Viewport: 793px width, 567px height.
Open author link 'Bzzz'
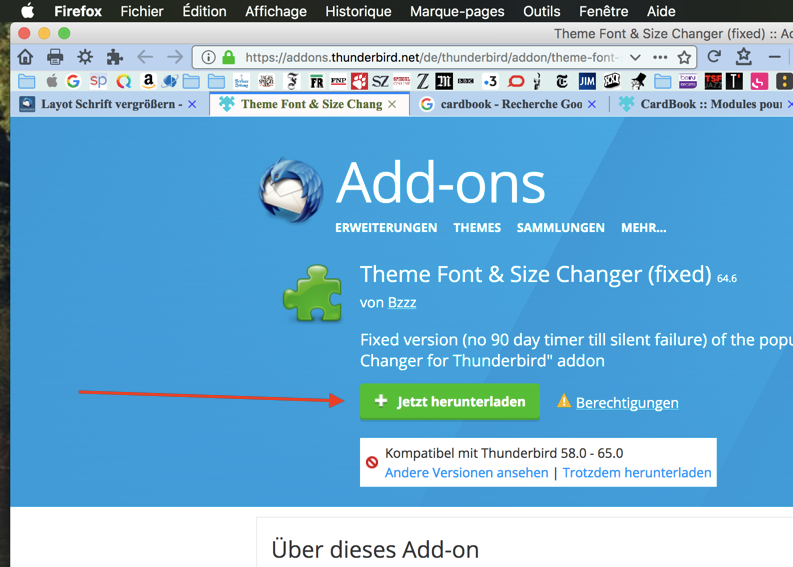[x=402, y=302]
